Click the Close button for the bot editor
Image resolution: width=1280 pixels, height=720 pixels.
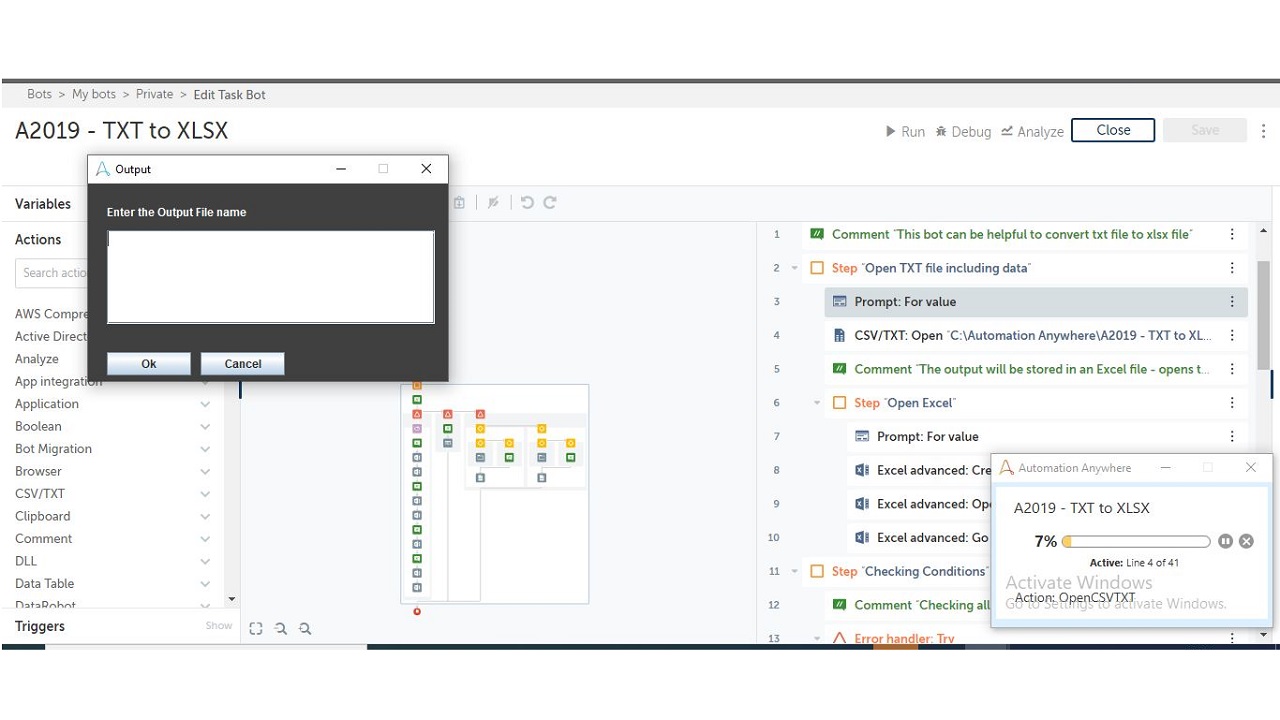coord(1113,130)
